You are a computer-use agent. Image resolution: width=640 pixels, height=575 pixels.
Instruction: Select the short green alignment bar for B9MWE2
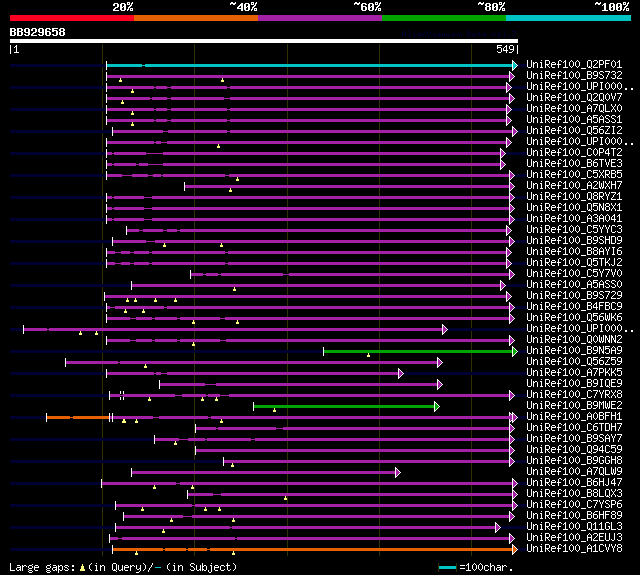pos(344,406)
